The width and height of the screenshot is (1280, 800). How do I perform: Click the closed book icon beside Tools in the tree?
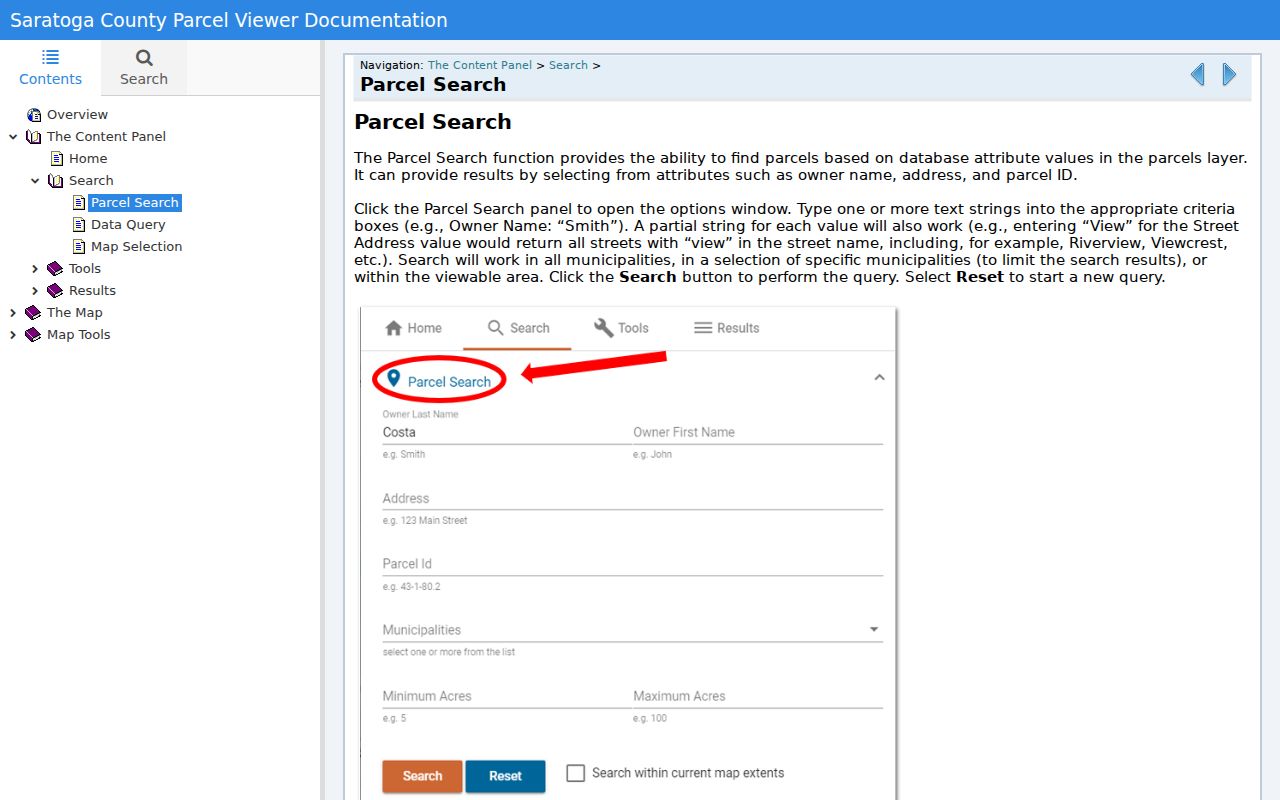(x=56, y=269)
